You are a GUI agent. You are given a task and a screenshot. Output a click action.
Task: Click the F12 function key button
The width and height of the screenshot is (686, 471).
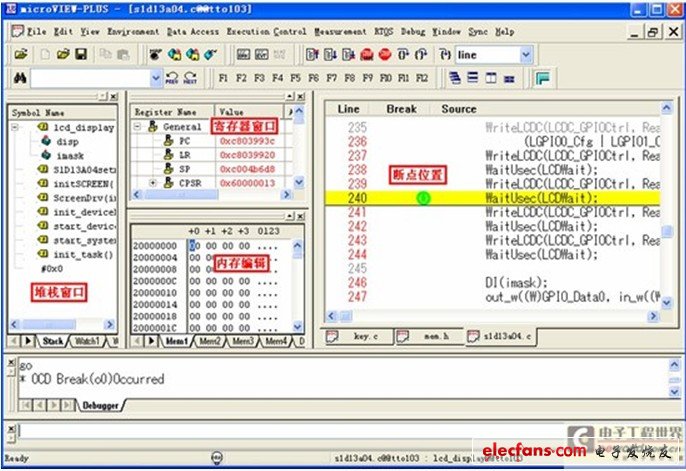422,78
